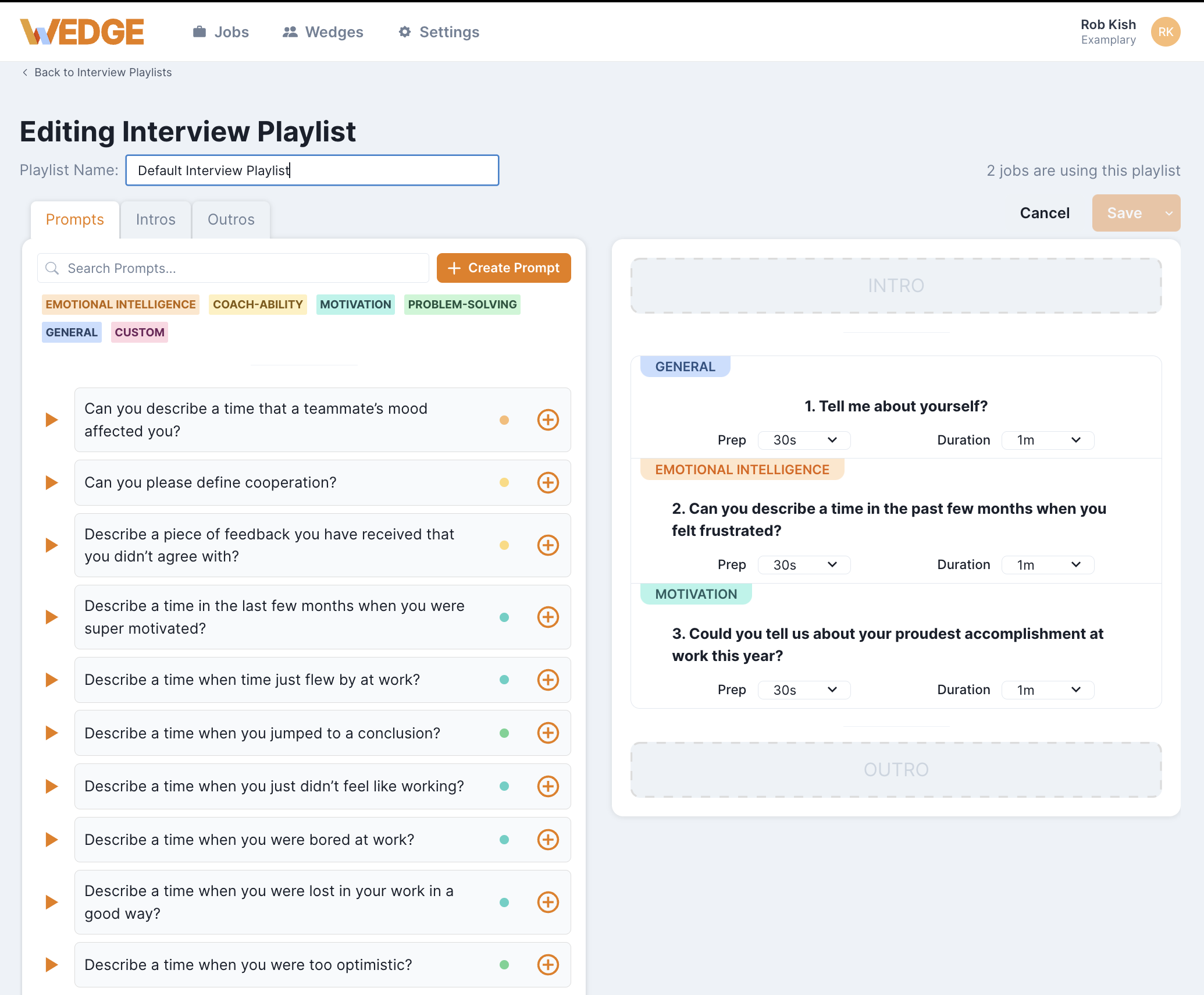Play the 'define cooperation' prompt
The width and height of the screenshot is (1204, 995).
click(52, 482)
